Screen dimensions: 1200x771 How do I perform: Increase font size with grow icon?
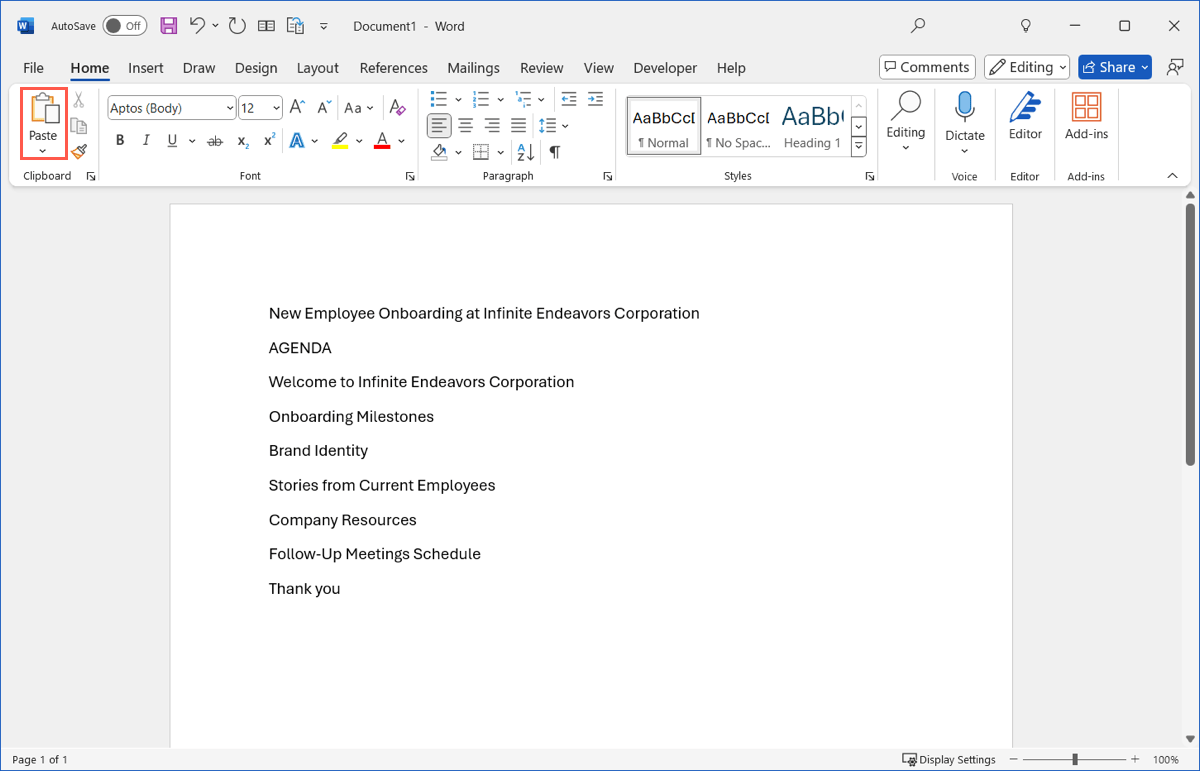click(297, 108)
